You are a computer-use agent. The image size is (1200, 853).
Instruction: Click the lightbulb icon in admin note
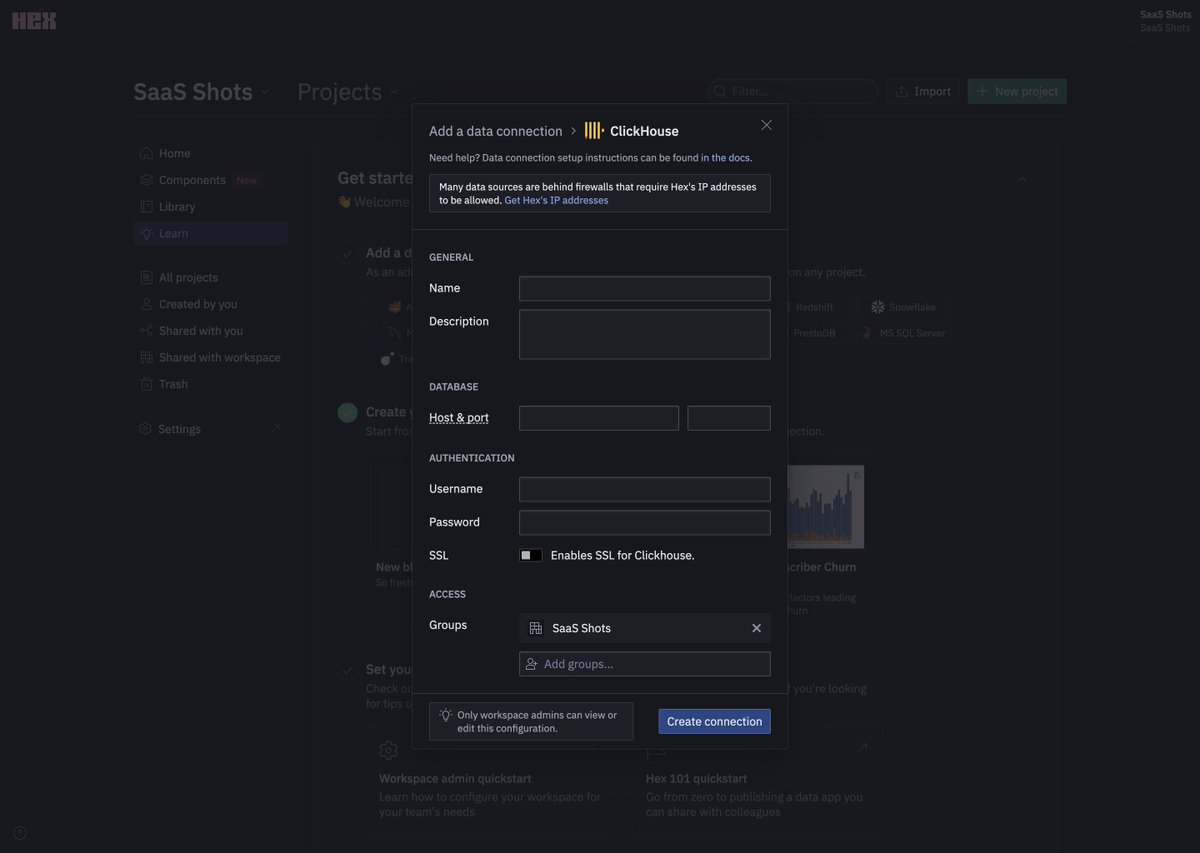pyautogui.click(x=446, y=715)
